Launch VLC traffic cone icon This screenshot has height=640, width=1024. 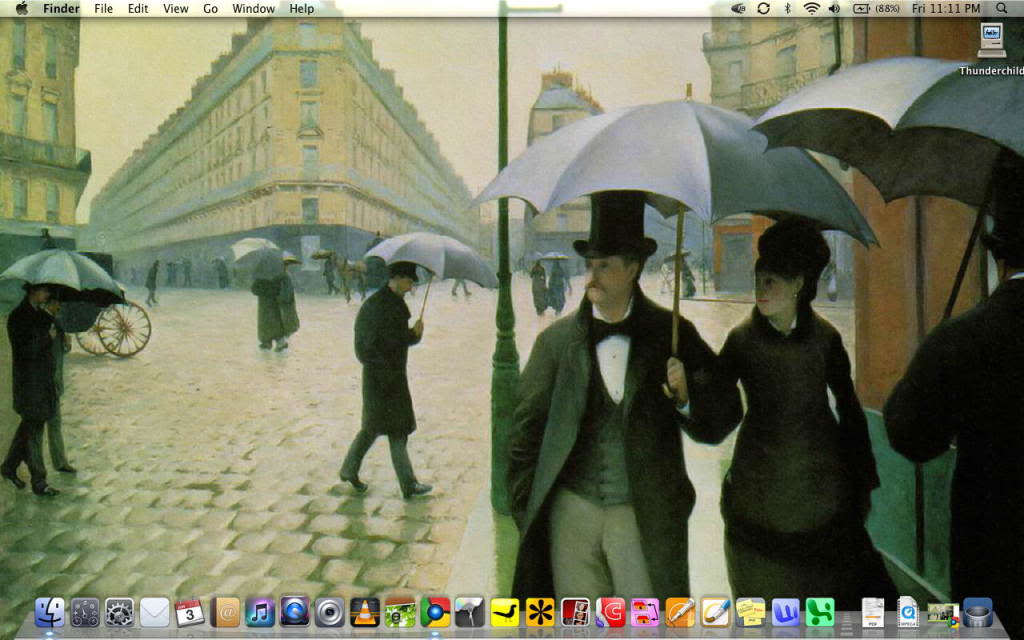[x=364, y=613]
